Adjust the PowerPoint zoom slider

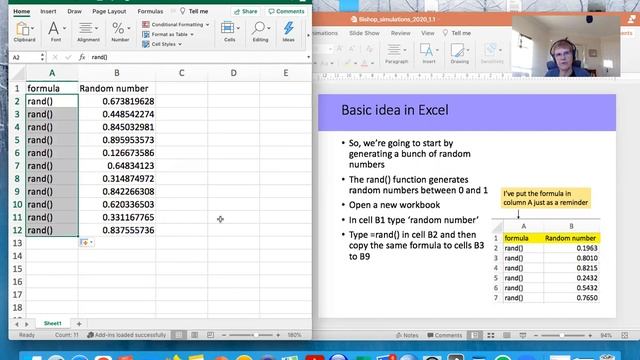563,335
